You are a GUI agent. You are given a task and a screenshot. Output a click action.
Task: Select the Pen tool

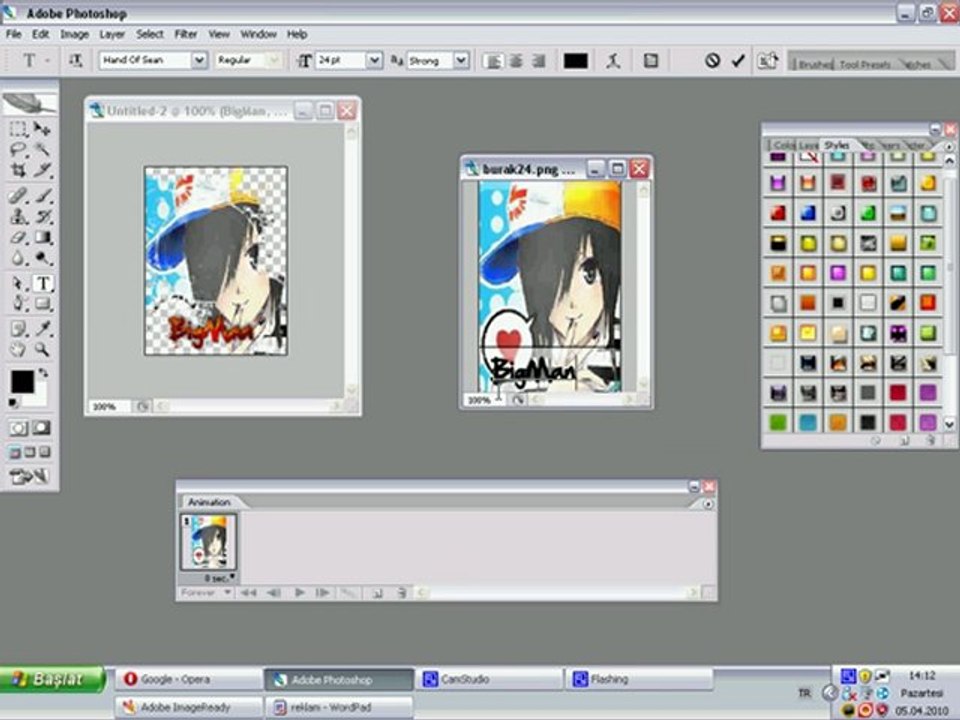tap(18, 304)
